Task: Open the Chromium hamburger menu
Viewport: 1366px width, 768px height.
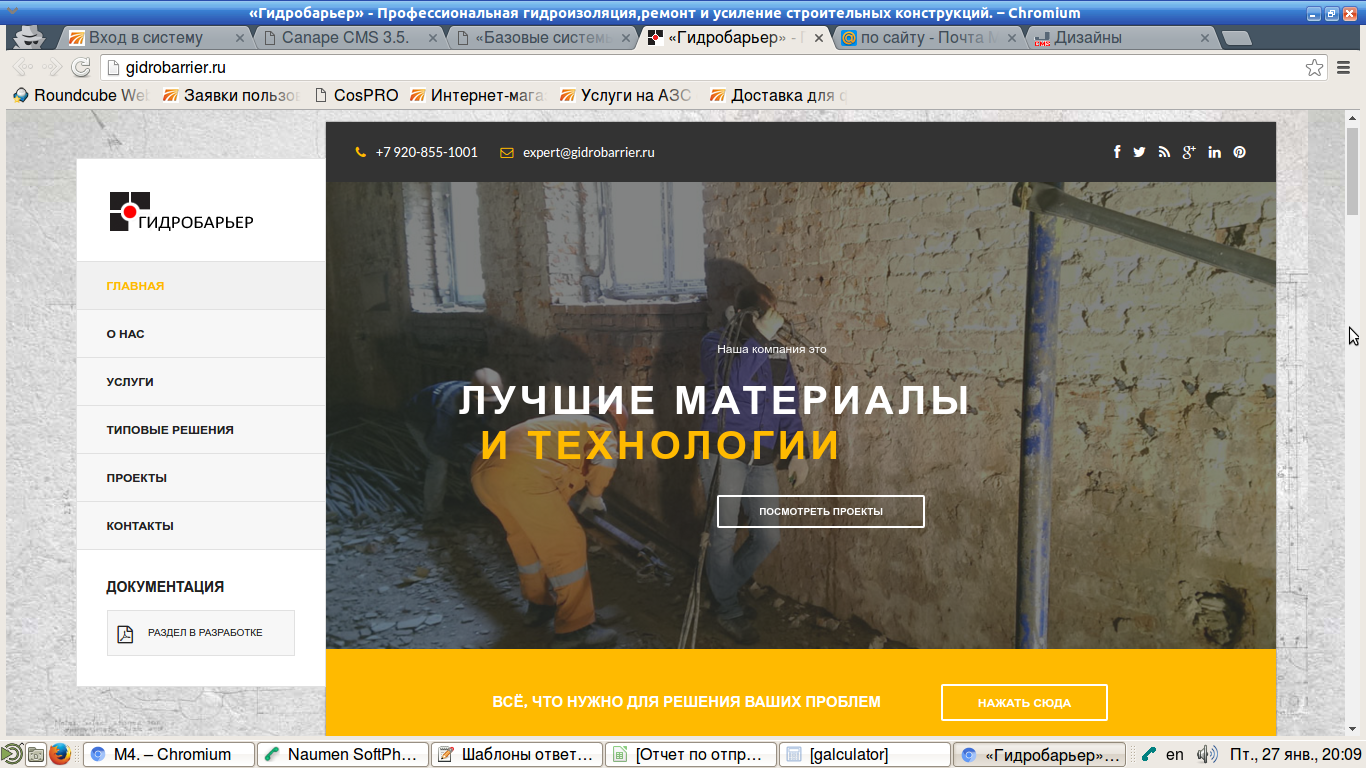Action: (x=1344, y=68)
